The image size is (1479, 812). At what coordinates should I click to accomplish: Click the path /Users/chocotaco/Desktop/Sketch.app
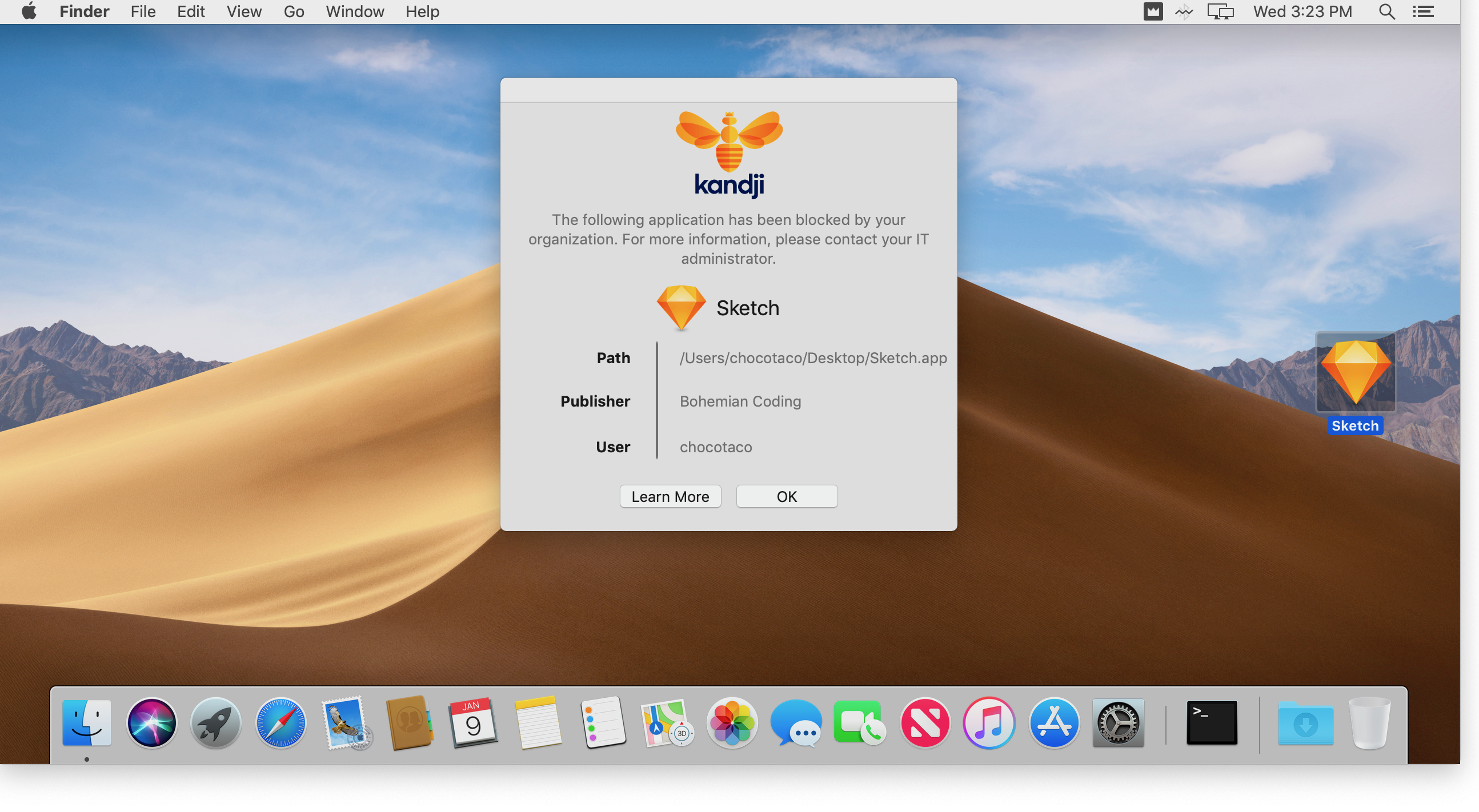coord(813,358)
